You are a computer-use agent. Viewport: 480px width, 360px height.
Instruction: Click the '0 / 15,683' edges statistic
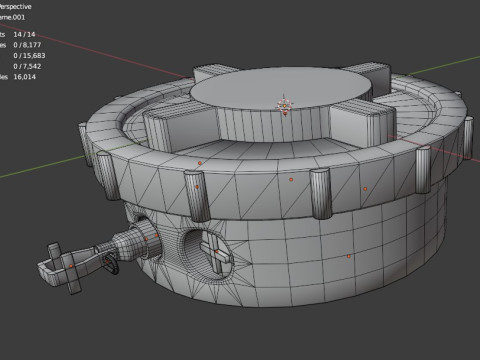click(29, 56)
